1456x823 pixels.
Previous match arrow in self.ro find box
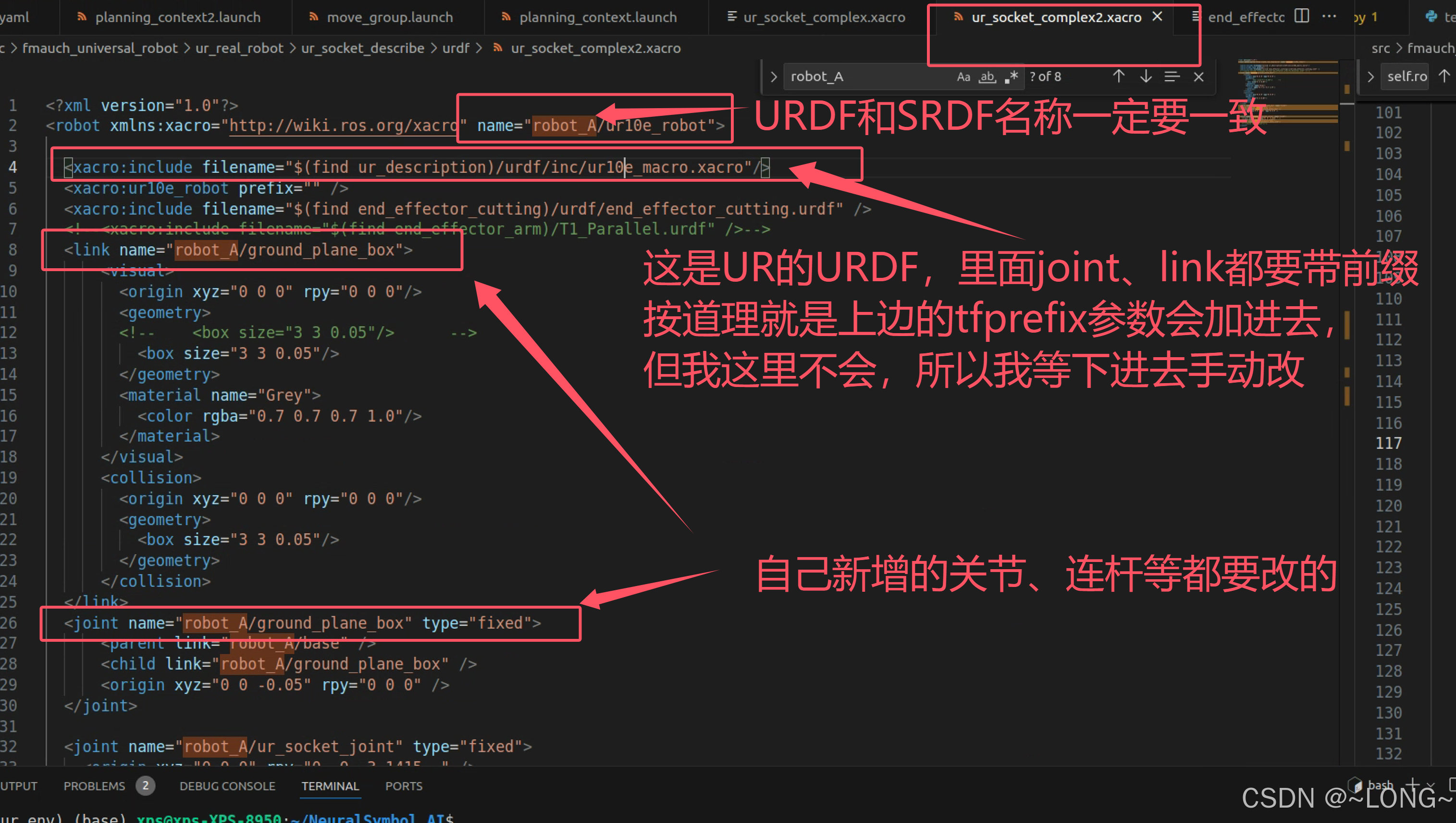coord(1444,76)
